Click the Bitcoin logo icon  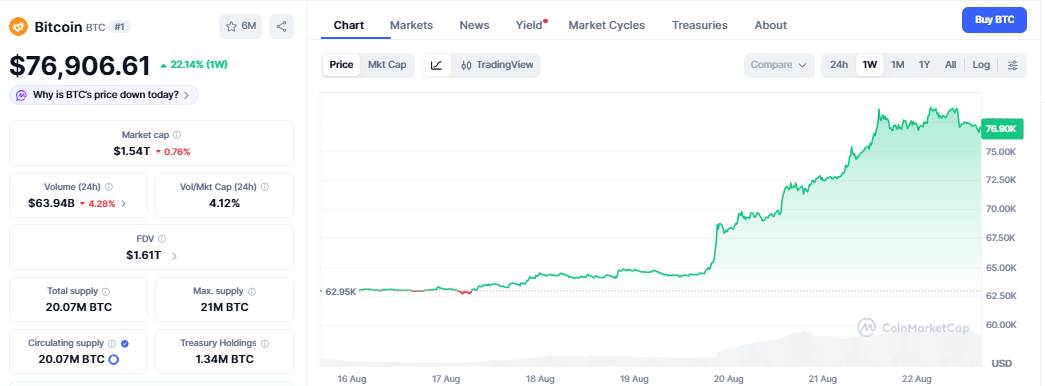(x=18, y=27)
